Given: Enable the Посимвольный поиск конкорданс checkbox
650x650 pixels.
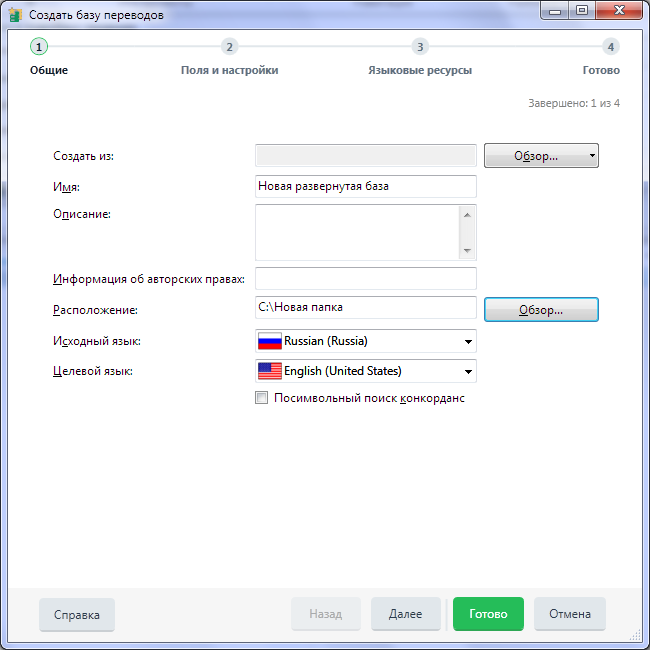Looking at the screenshot, I should coord(262,398).
